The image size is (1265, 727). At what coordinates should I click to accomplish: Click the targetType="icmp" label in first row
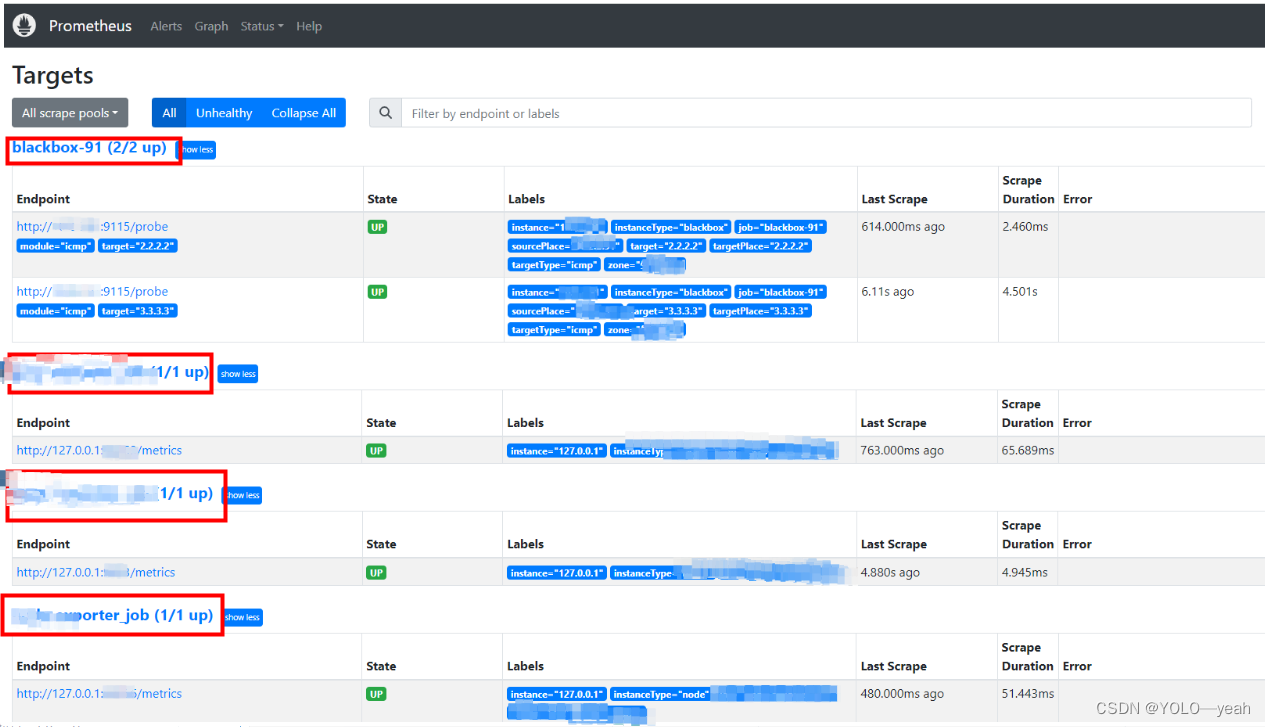coord(554,265)
